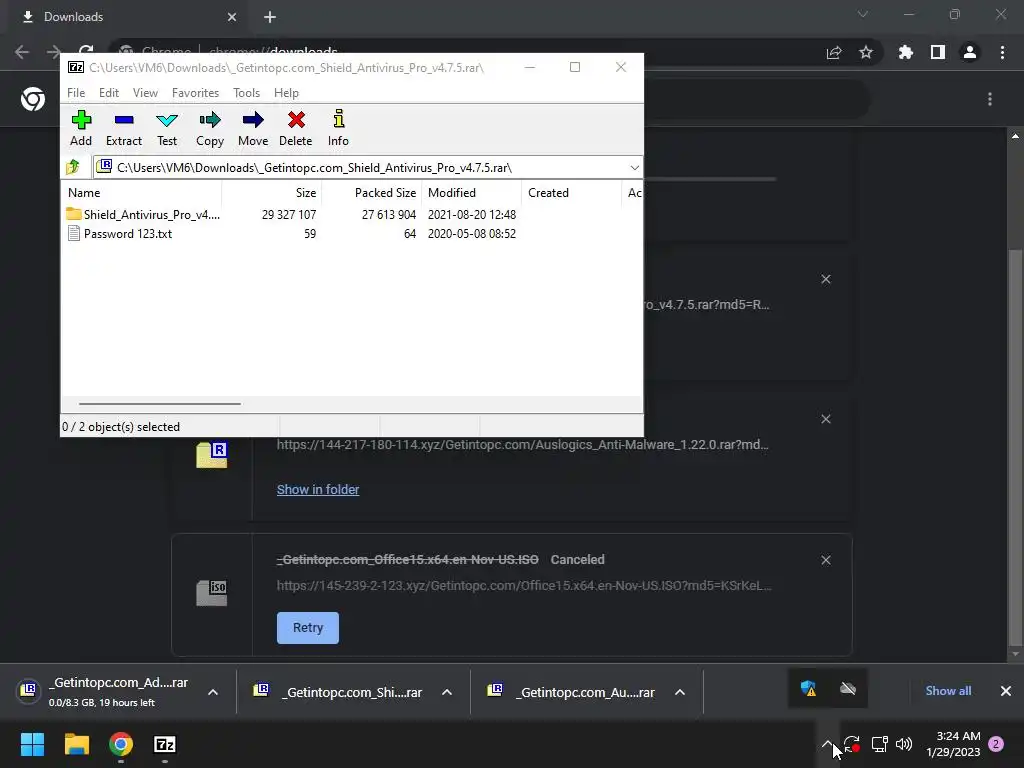Open the taskbar volume icon

coord(904,744)
